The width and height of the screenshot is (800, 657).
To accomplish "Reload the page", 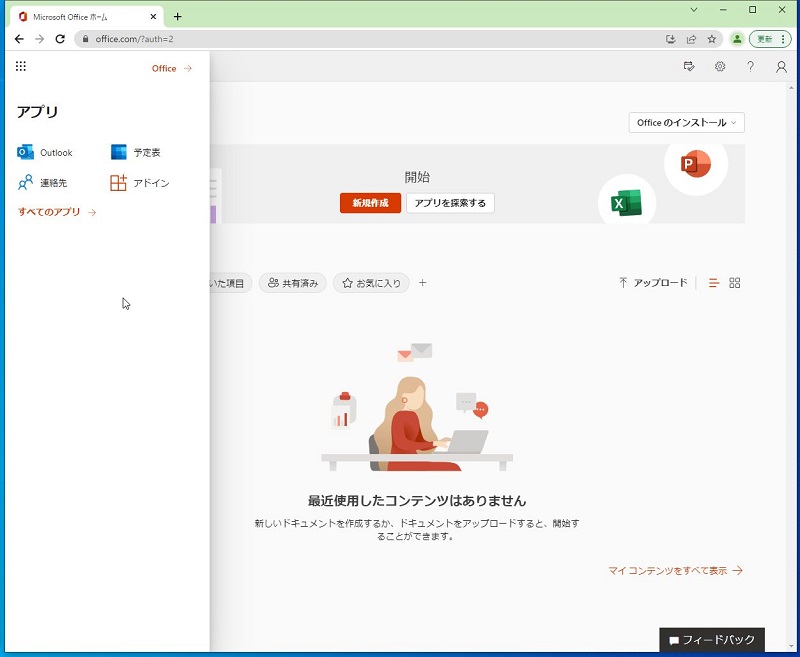I will coord(60,39).
